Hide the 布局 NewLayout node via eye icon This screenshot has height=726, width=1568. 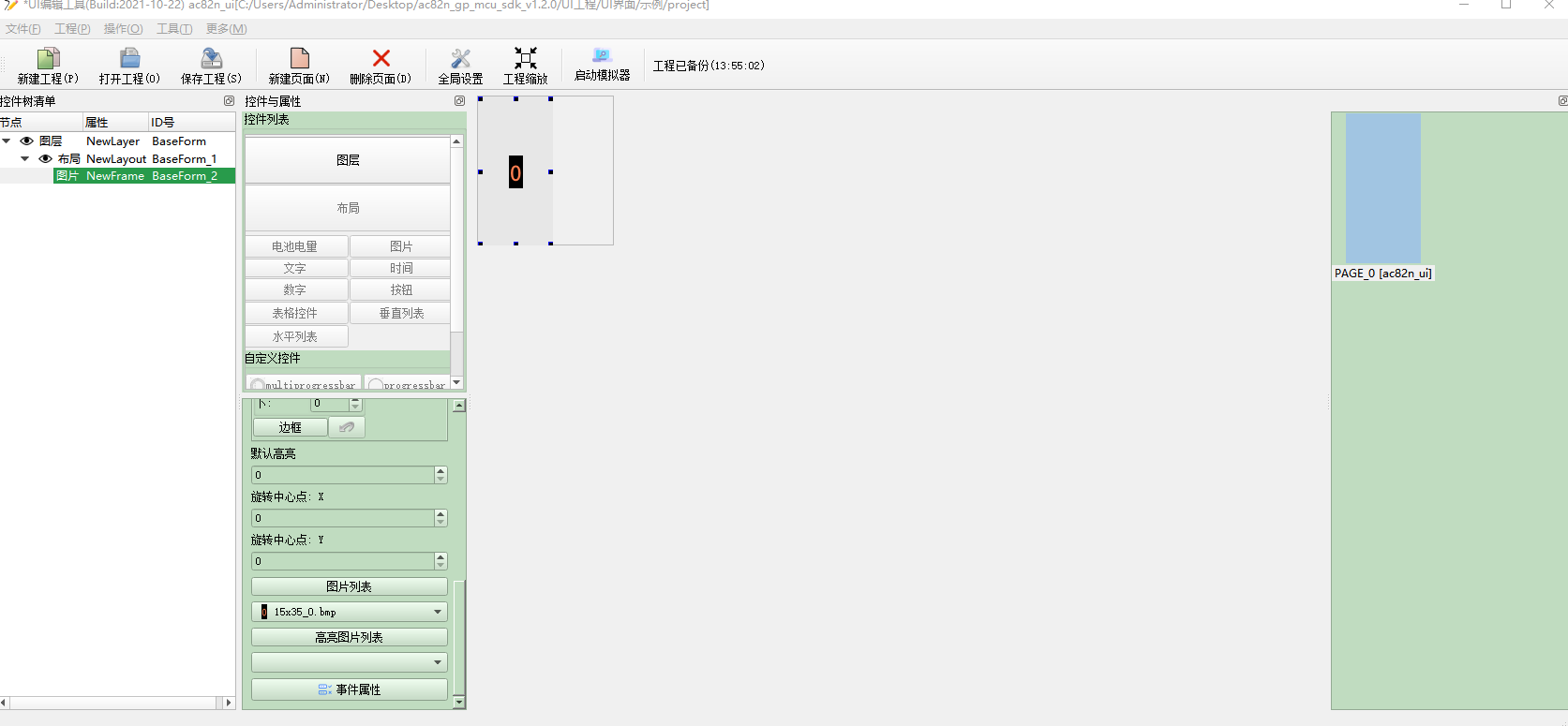pyautogui.click(x=45, y=159)
